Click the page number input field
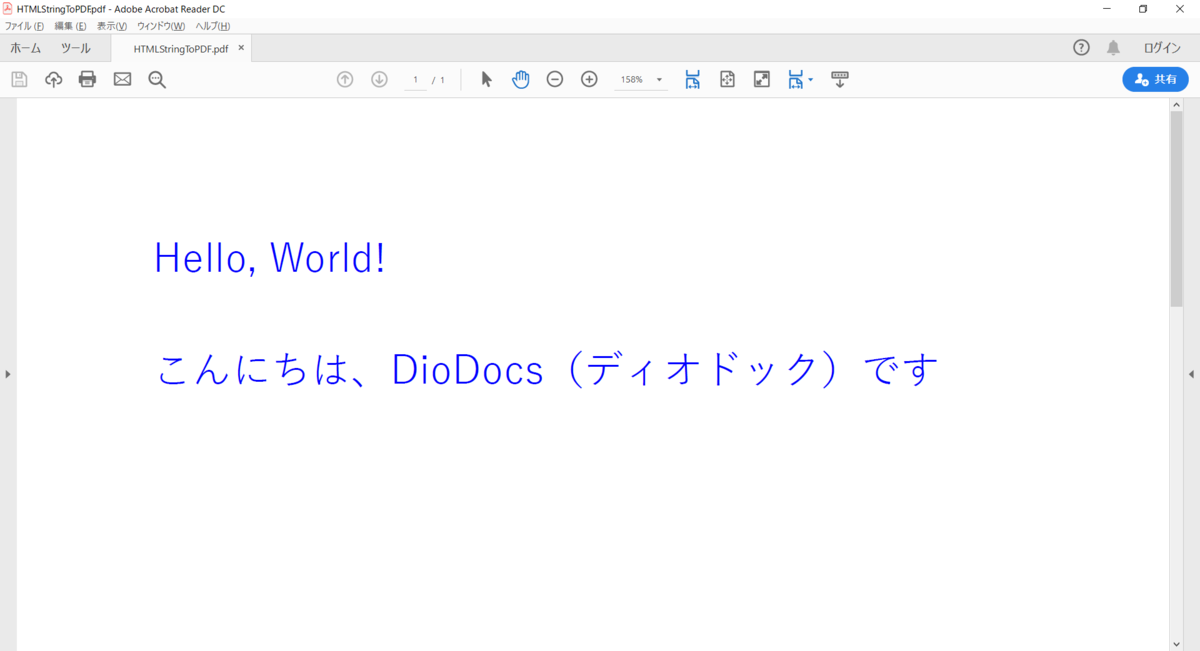Image resolution: width=1200 pixels, height=651 pixels. [x=415, y=79]
